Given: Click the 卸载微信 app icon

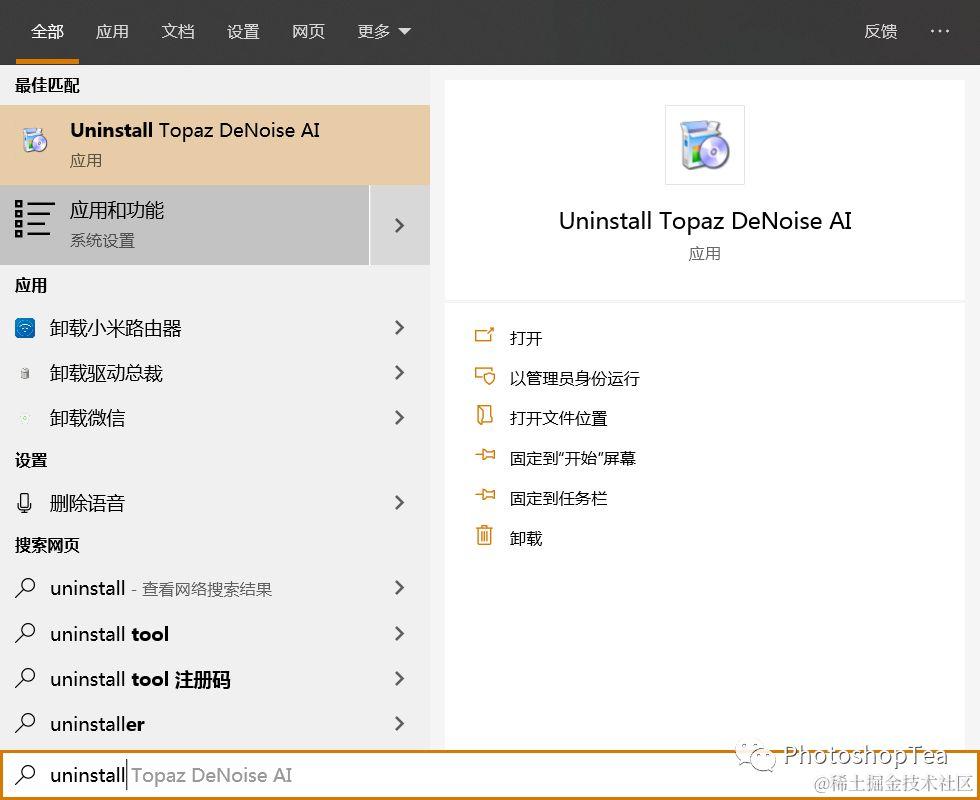Looking at the screenshot, I should click(25, 418).
